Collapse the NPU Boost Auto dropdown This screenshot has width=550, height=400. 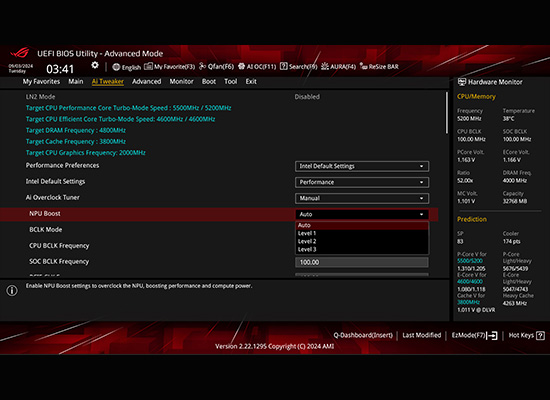click(362, 214)
